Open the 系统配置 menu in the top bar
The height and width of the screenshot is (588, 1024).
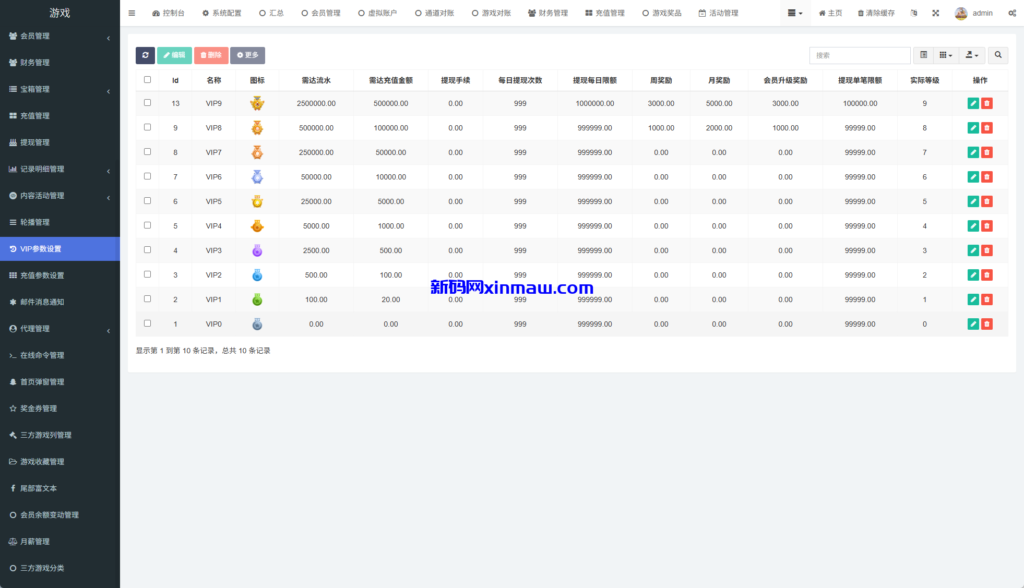[227, 13]
